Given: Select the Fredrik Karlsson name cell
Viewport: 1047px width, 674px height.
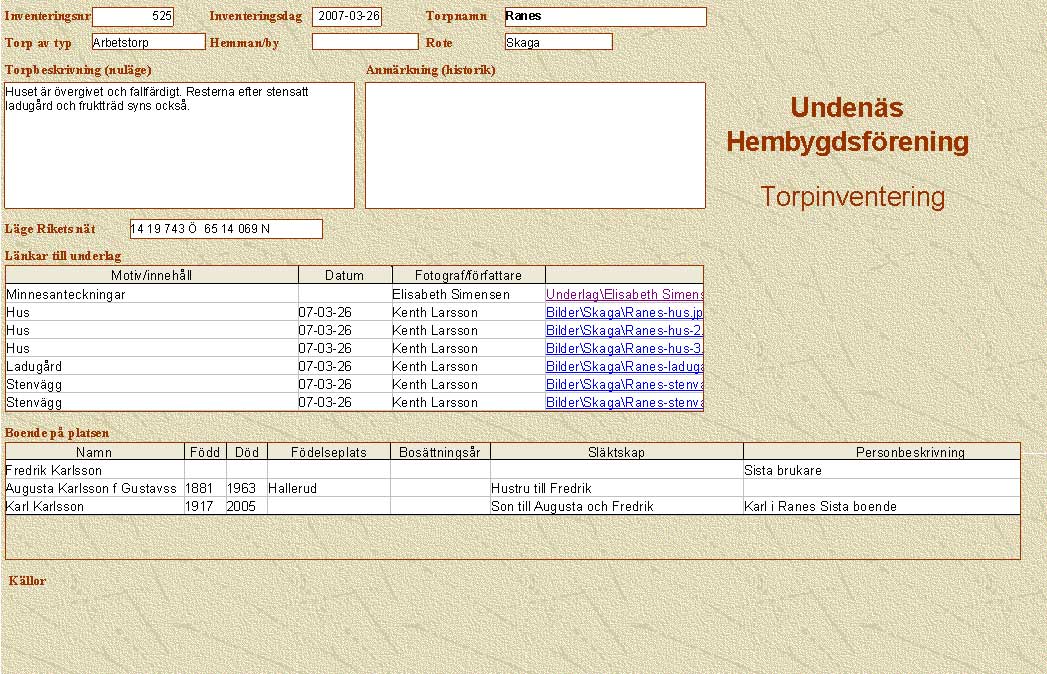Looking at the screenshot, I should 94,470.
